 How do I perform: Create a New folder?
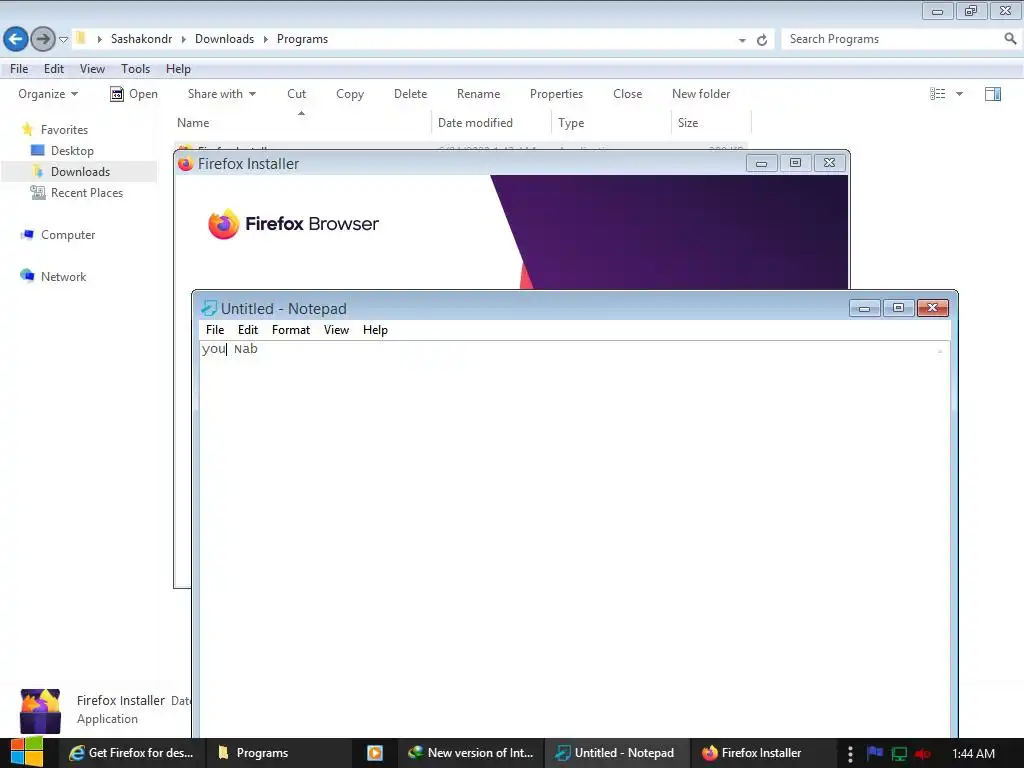(x=701, y=94)
